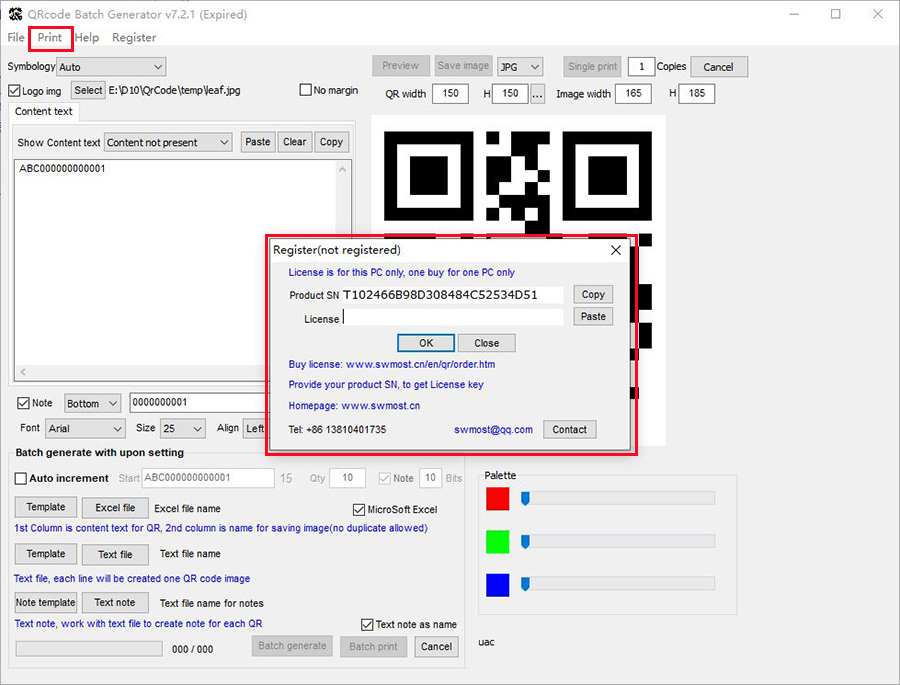
Task: Toggle Text note as name checkbox
Action: point(367,624)
